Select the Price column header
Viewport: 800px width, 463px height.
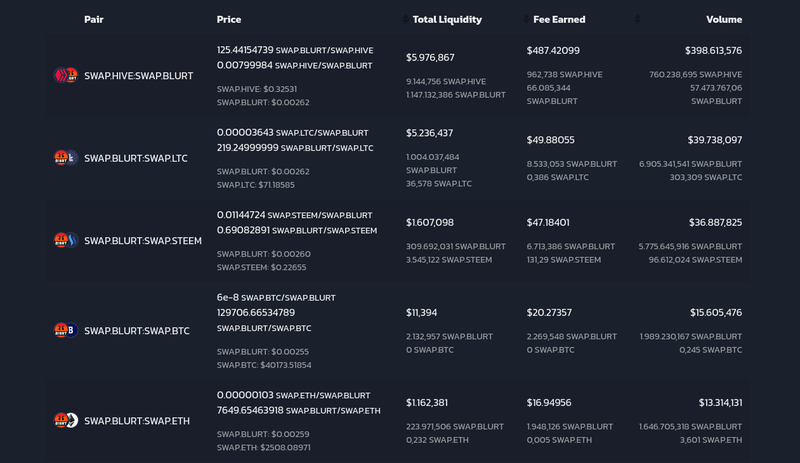coord(229,19)
